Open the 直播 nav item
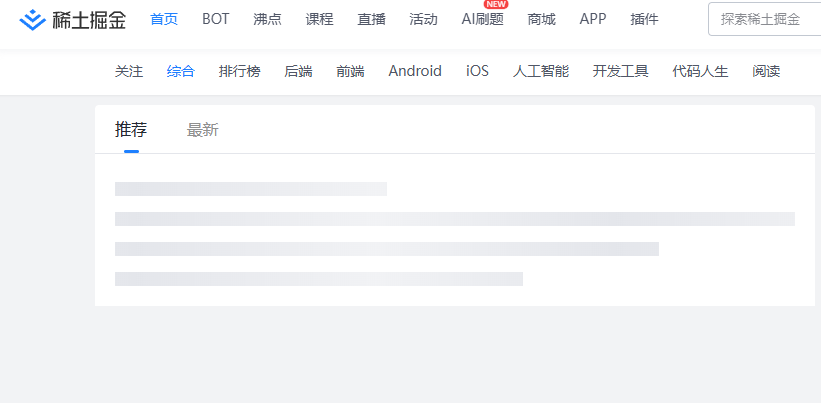821x403 pixels. [371, 19]
